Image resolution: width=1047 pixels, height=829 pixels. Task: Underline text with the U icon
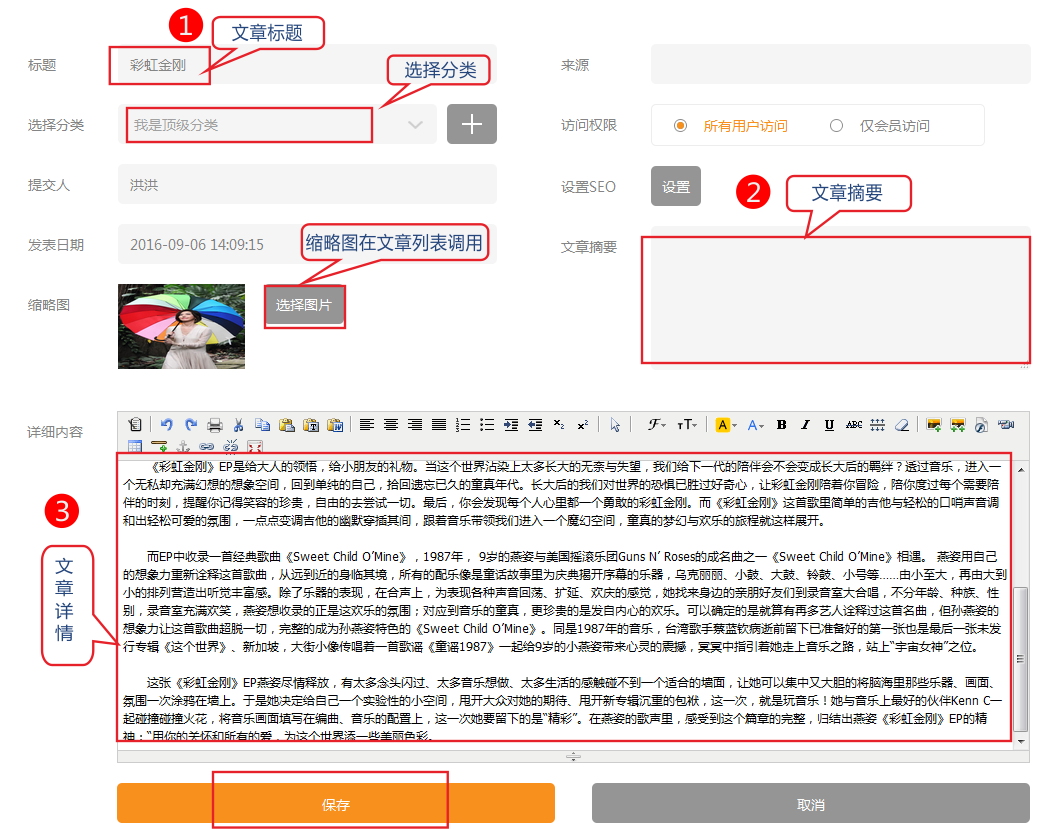[830, 425]
